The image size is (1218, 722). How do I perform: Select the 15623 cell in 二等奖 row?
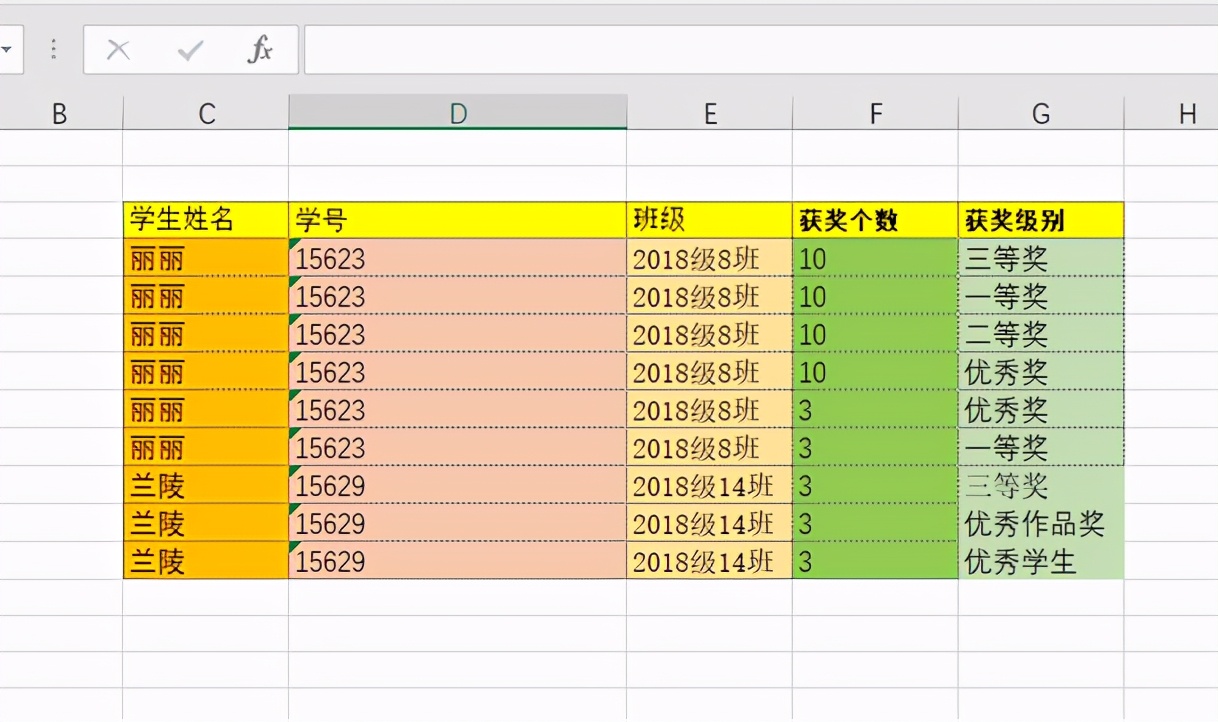click(458, 334)
